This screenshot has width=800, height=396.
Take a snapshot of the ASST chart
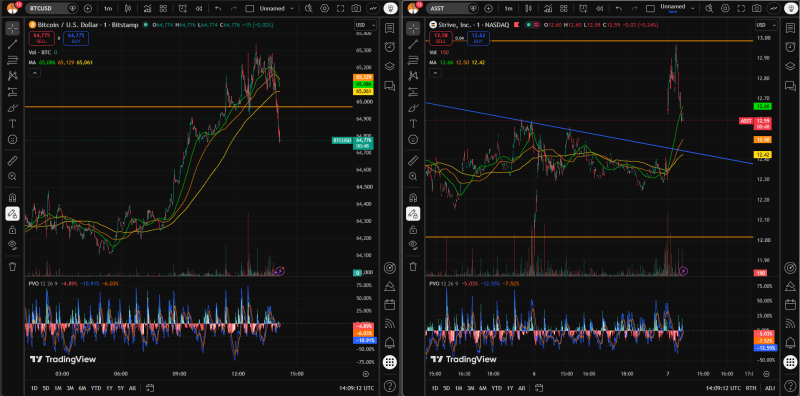(756, 8)
